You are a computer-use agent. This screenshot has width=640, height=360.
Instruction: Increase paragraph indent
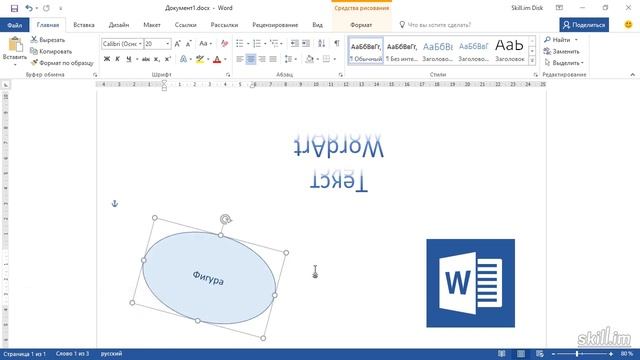point(306,43)
